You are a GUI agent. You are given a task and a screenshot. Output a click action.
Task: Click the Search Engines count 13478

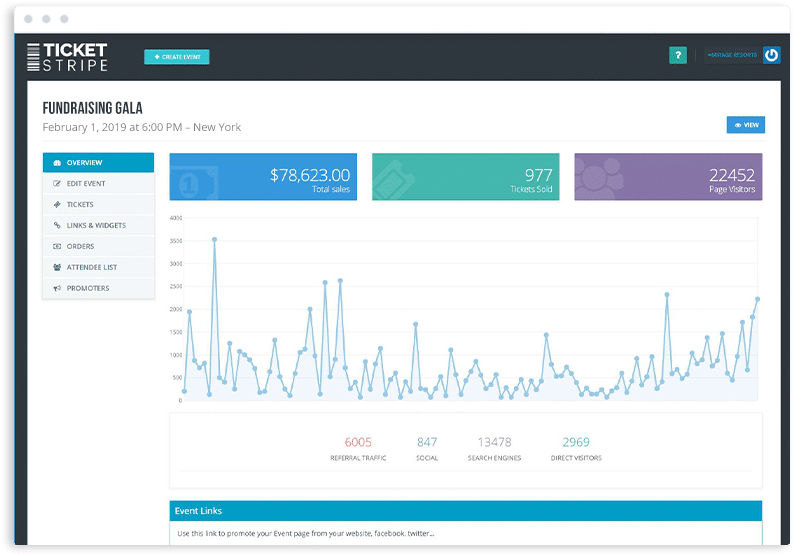click(x=494, y=442)
